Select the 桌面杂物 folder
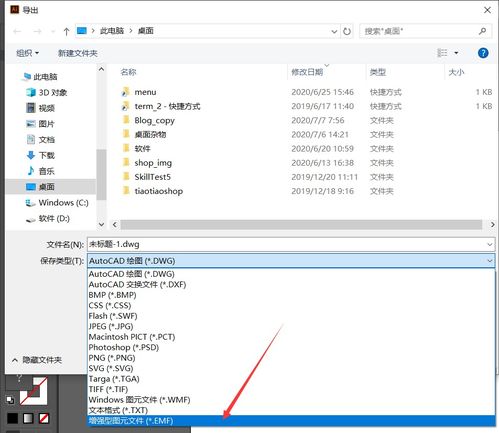499x433 pixels. coord(150,134)
